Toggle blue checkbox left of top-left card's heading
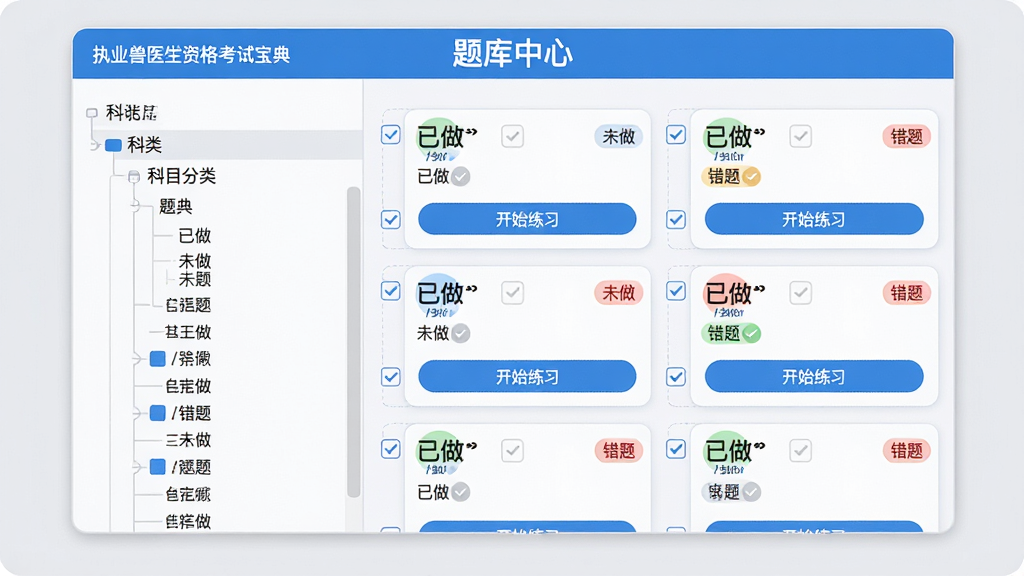1024x576 pixels. coord(391,135)
